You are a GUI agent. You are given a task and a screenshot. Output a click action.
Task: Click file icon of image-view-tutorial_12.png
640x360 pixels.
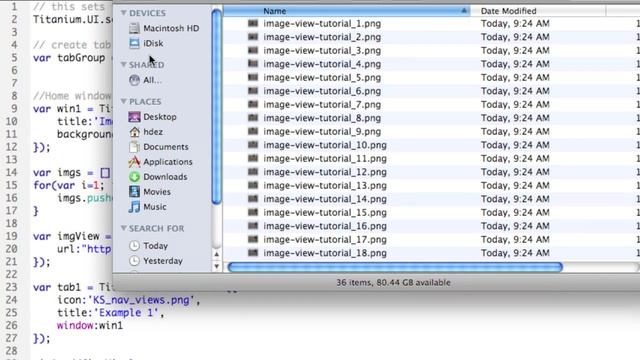[x=253, y=171]
